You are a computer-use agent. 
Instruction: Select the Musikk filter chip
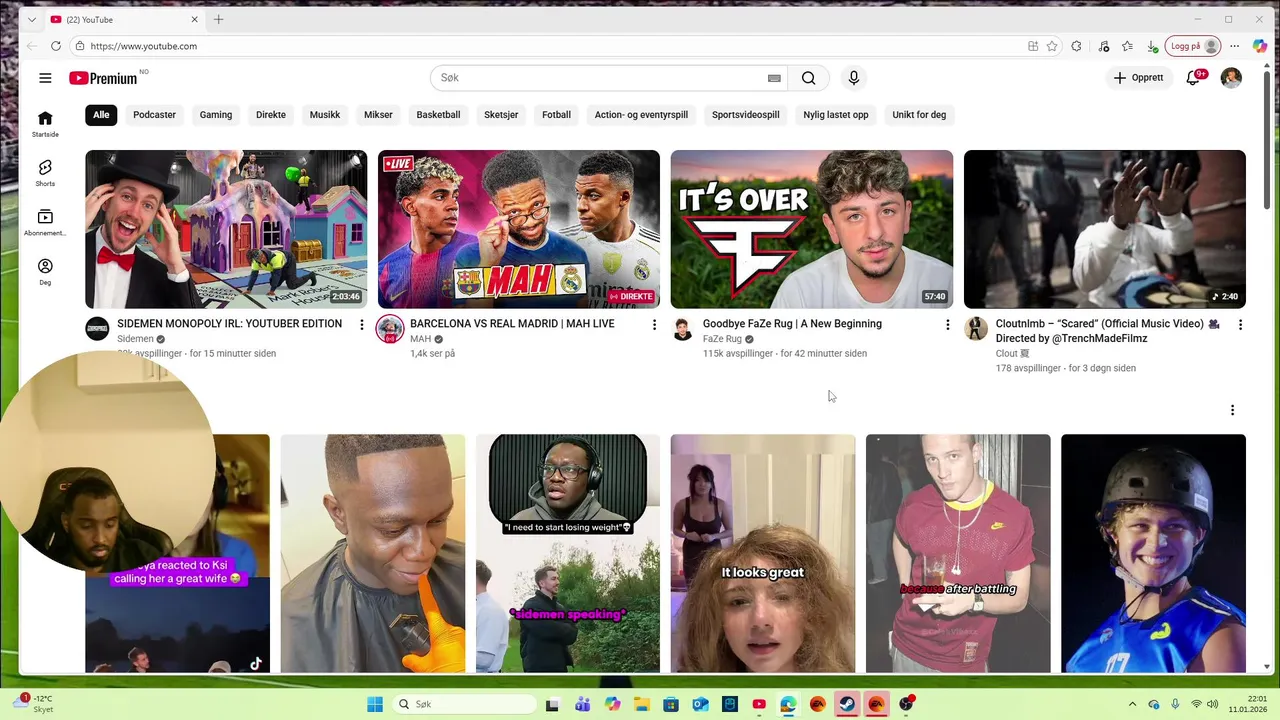pos(325,115)
